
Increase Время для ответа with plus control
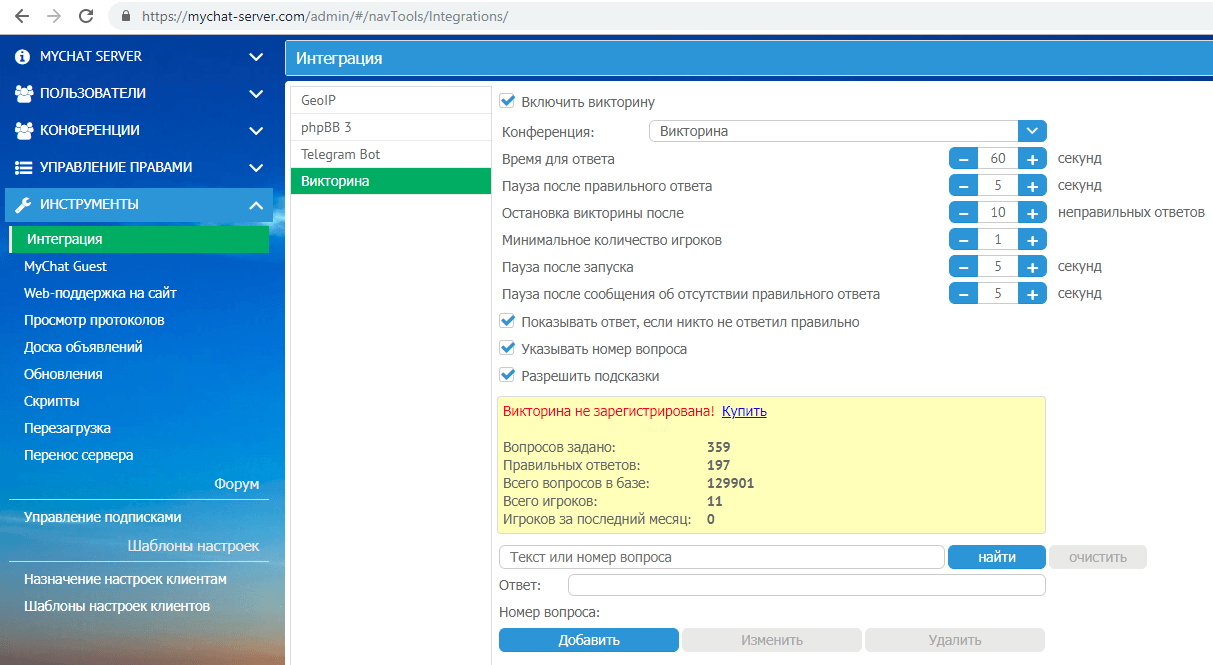[1030, 157]
